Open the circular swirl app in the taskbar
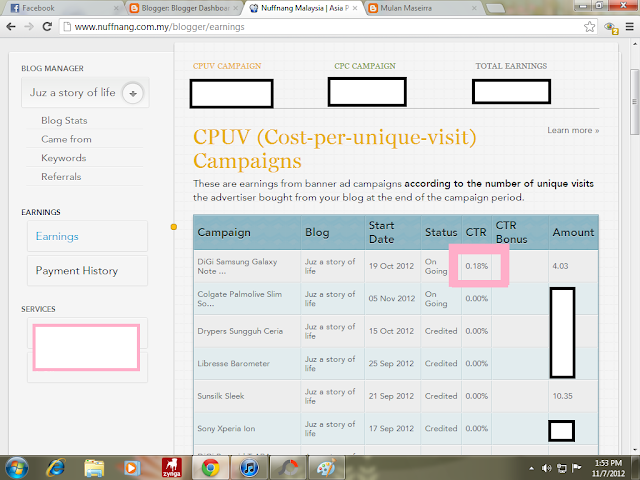 [x=288, y=468]
